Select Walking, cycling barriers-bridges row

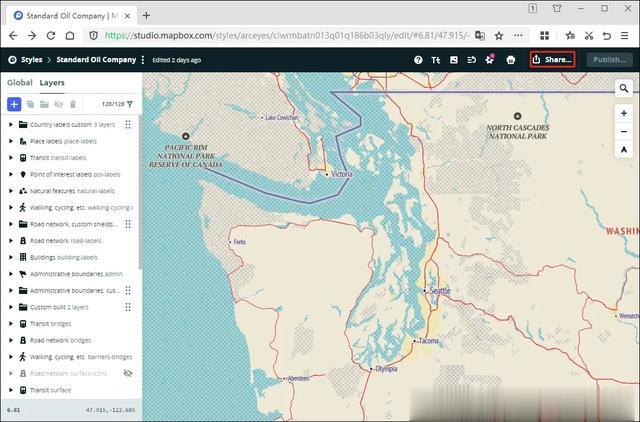pyautogui.click(x=70, y=357)
